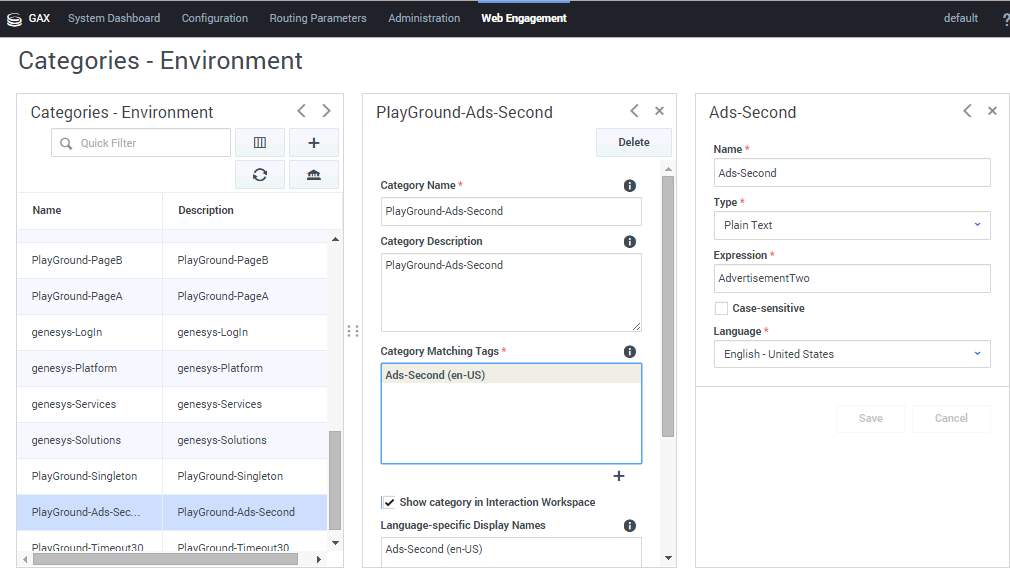The image size is (1010, 568).
Task: Open the Routing Parameters menu
Action: 318,18
